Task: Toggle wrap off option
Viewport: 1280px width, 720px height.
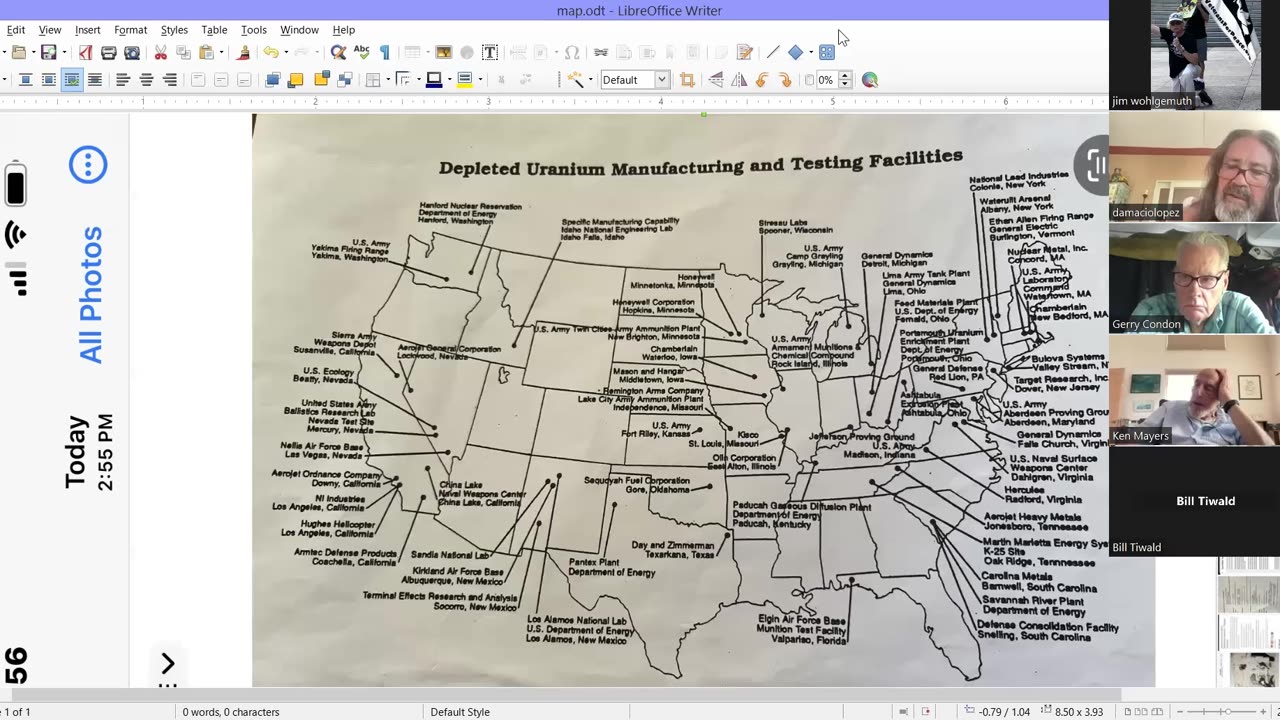Action: tap(26, 80)
